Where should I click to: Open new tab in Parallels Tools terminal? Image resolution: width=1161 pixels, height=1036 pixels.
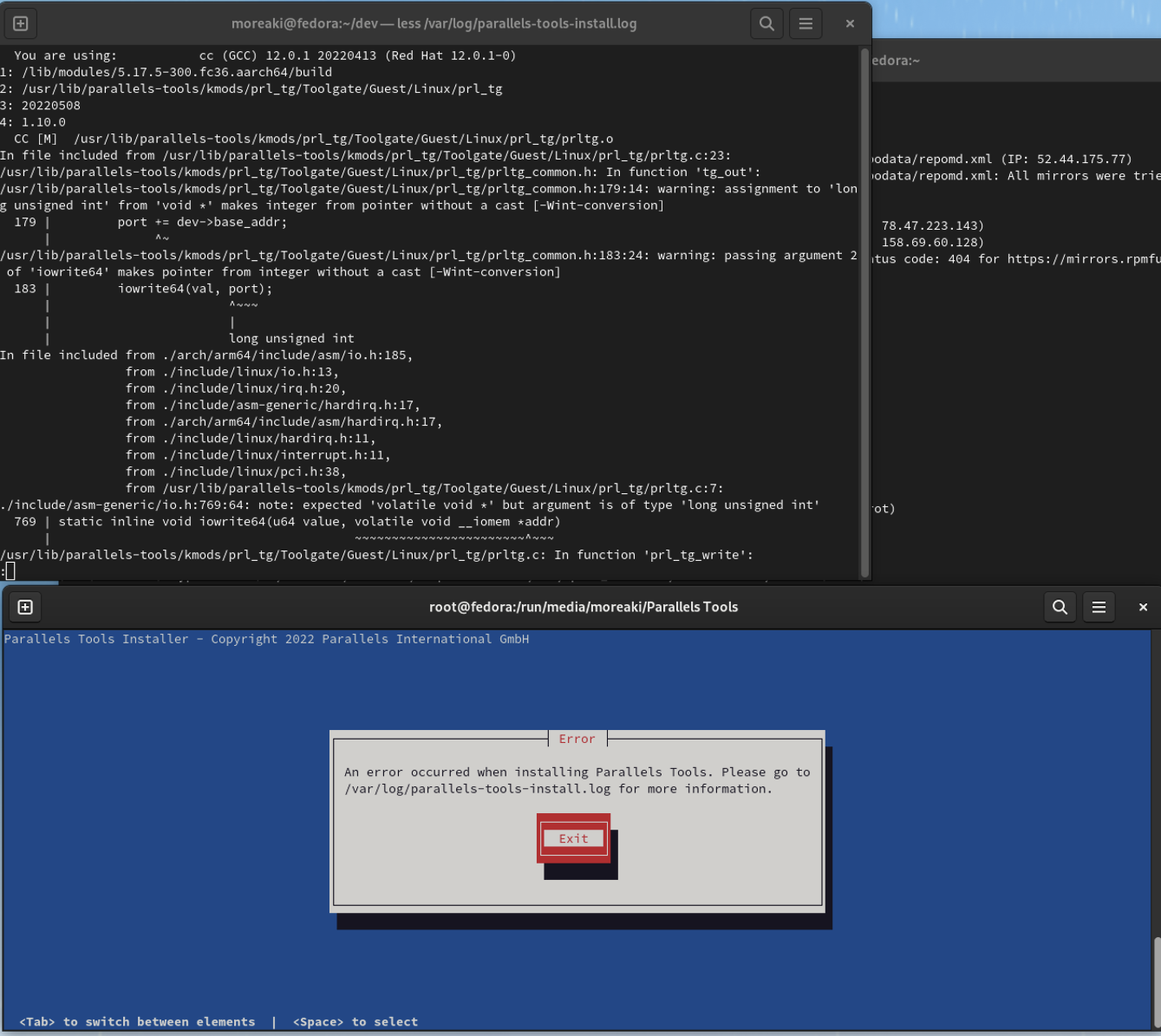25,607
